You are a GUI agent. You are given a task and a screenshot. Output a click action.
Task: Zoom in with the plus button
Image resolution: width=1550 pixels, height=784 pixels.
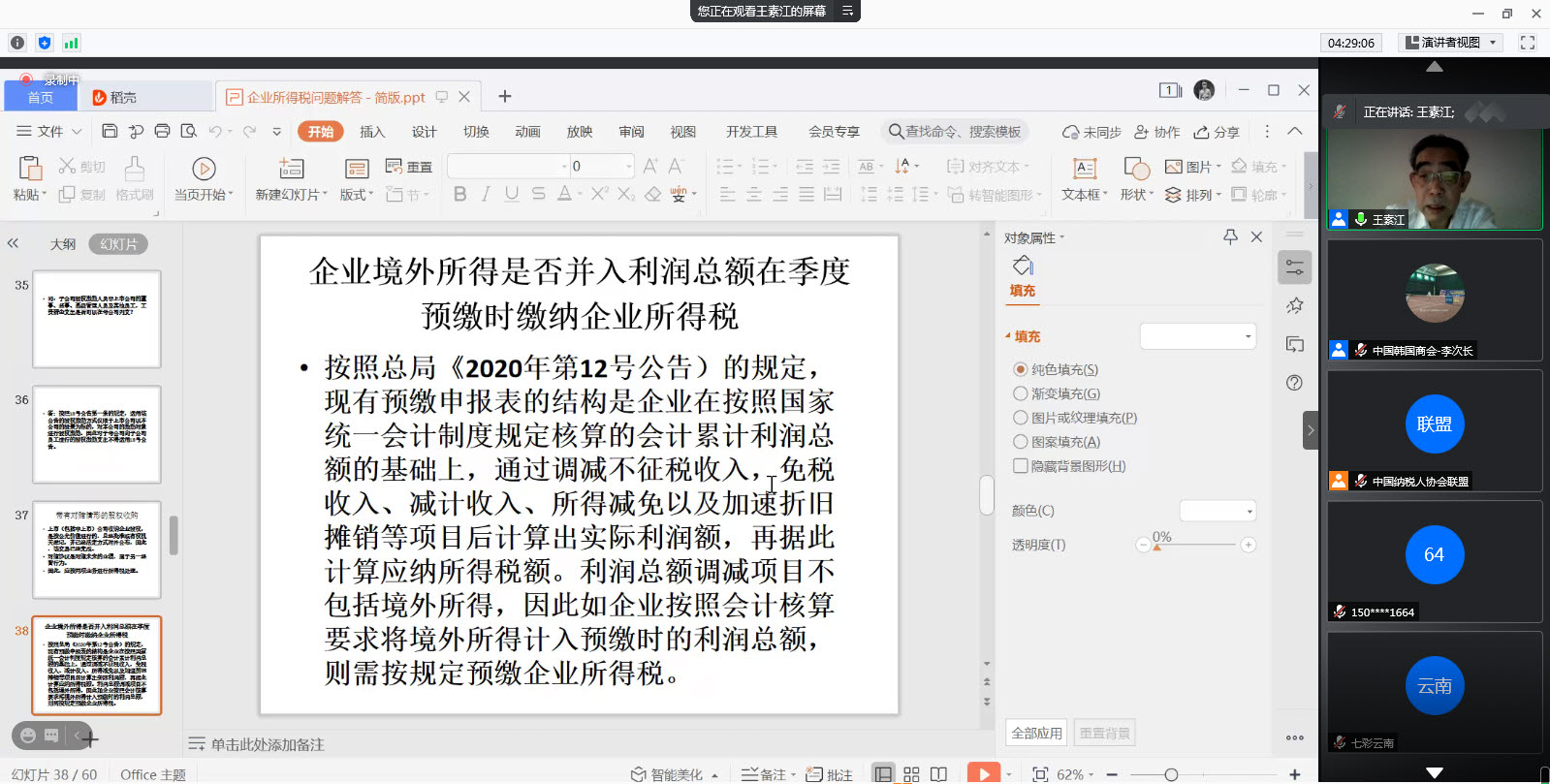[1294, 774]
